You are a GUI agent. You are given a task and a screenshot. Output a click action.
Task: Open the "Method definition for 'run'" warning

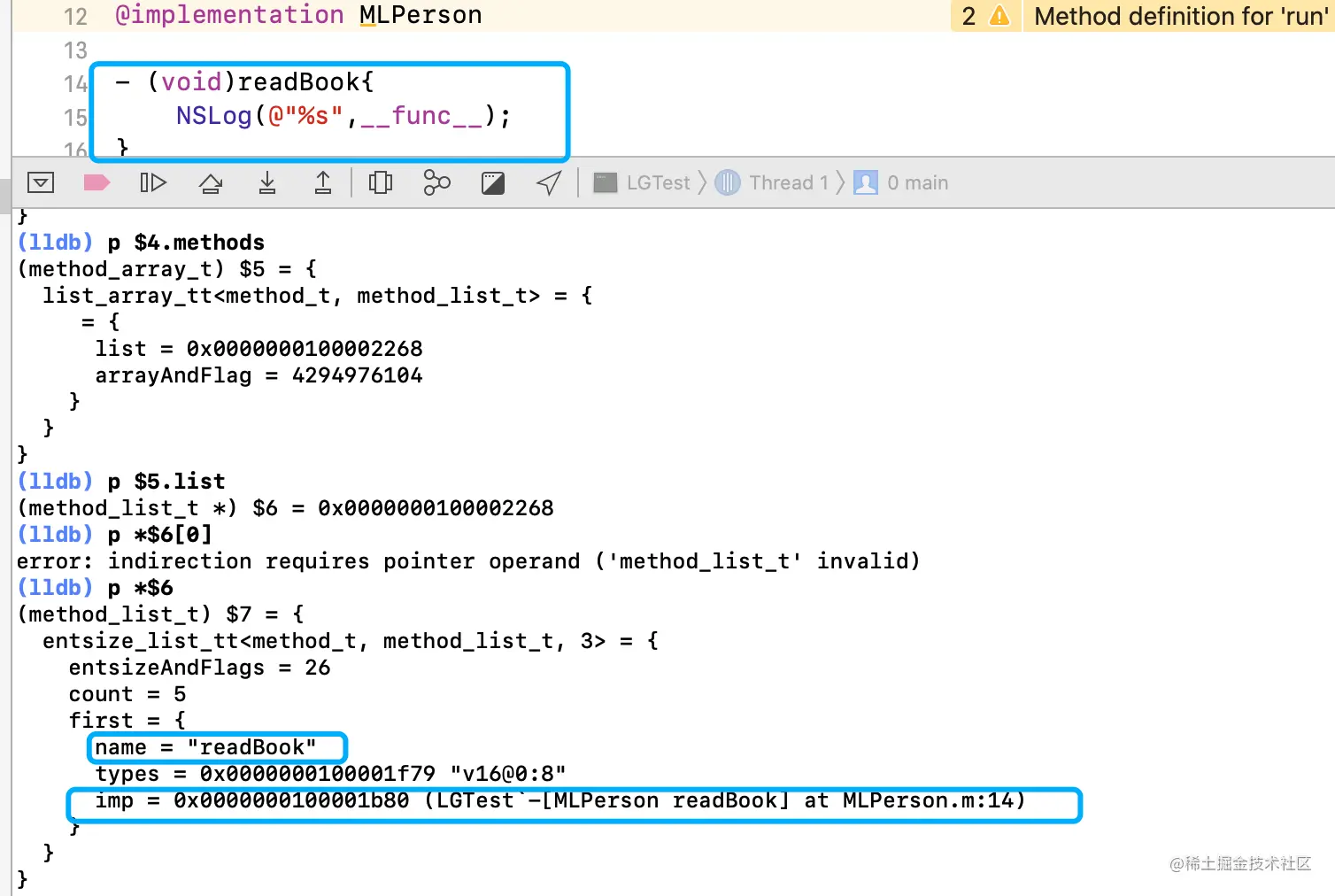(x=1180, y=16)
